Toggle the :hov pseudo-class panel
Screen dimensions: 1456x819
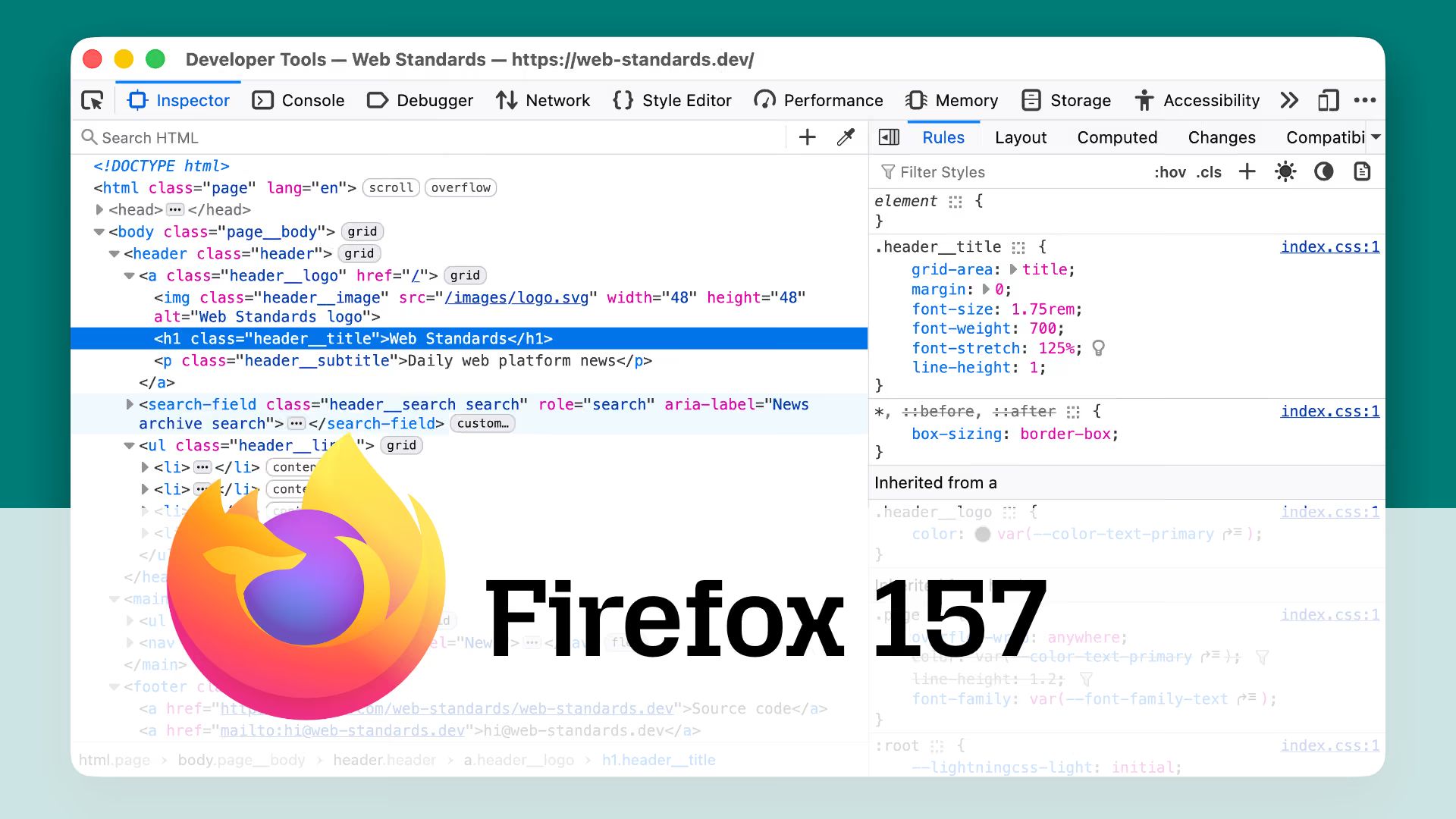[1170, 172]
